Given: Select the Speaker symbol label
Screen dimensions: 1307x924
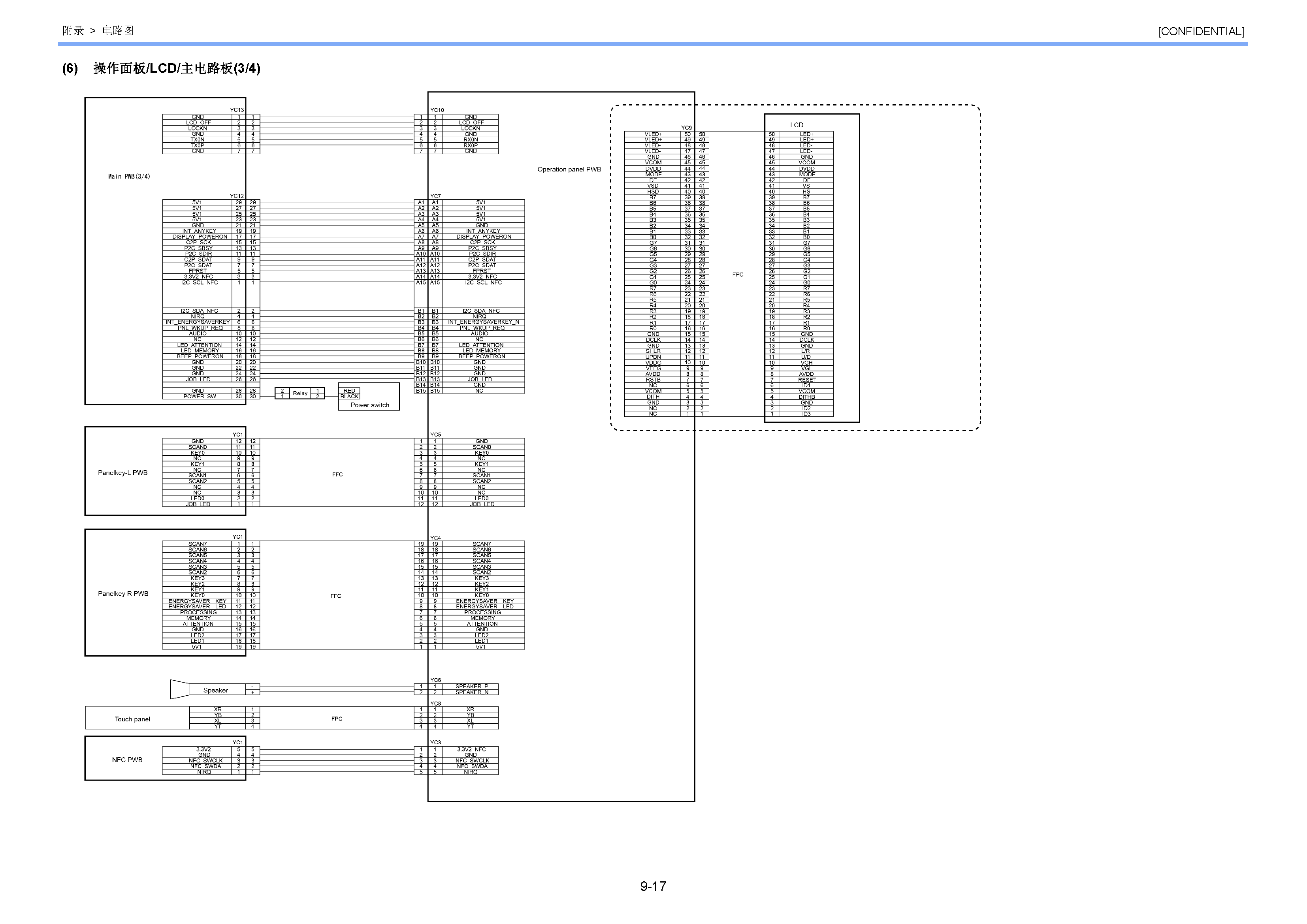Looking at the screenshot, I should pyautogui.click(x=215, y=690).
